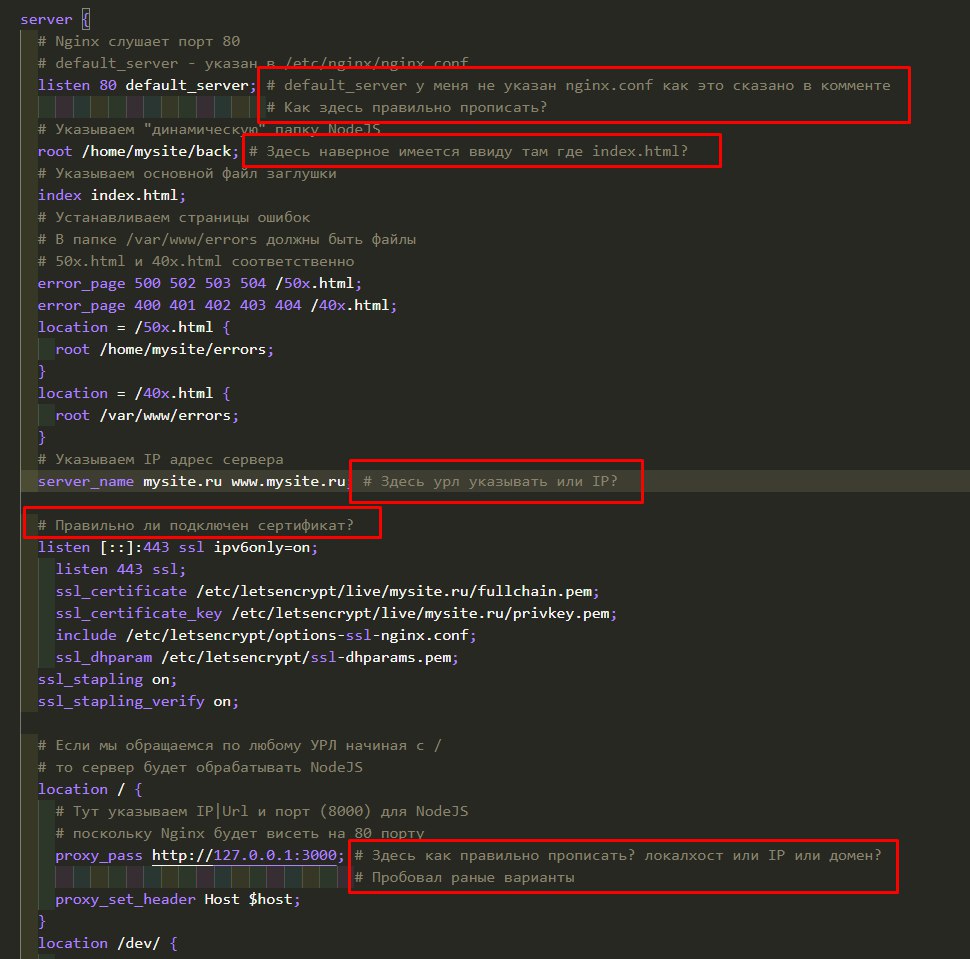Click the "index index.html;" line
The image size is (970, 959).
(x=111, y=196)
